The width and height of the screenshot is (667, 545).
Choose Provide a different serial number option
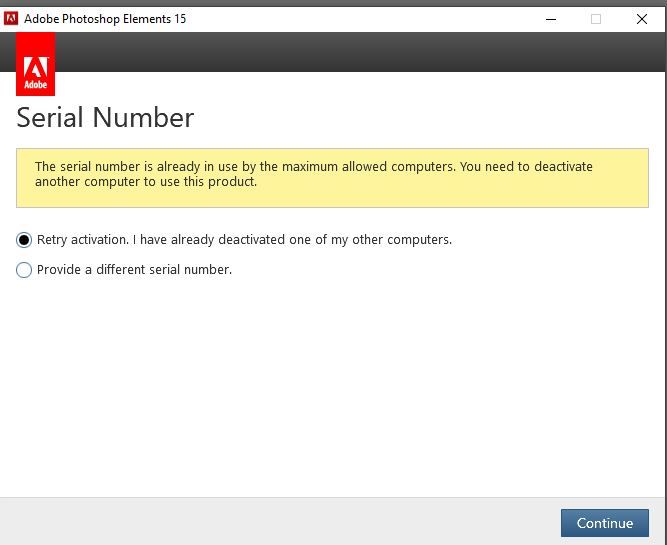click(x=24, y=270)
